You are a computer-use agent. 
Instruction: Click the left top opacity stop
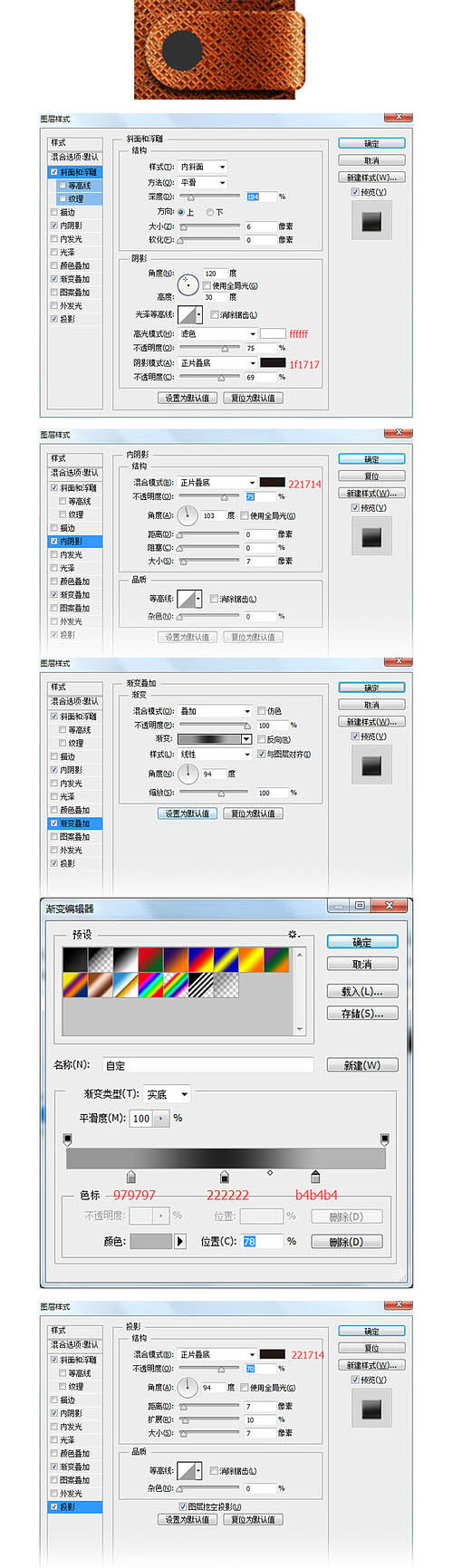(68, 1139)
